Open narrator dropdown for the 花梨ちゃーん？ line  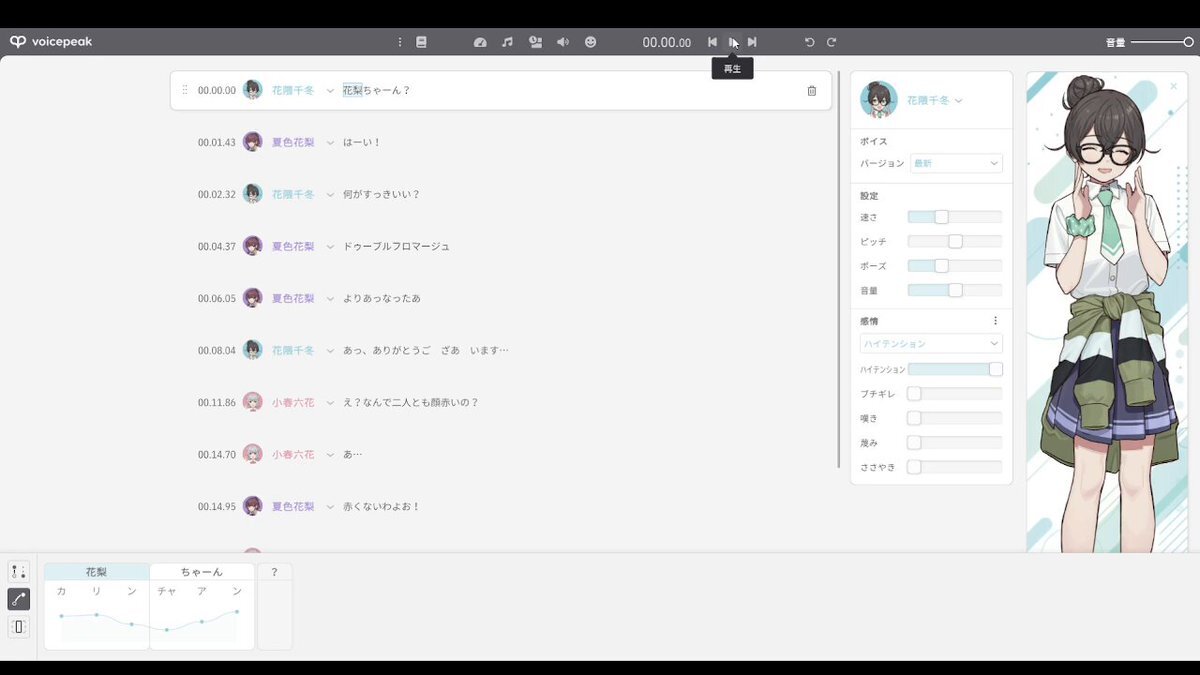pos(330,90)
